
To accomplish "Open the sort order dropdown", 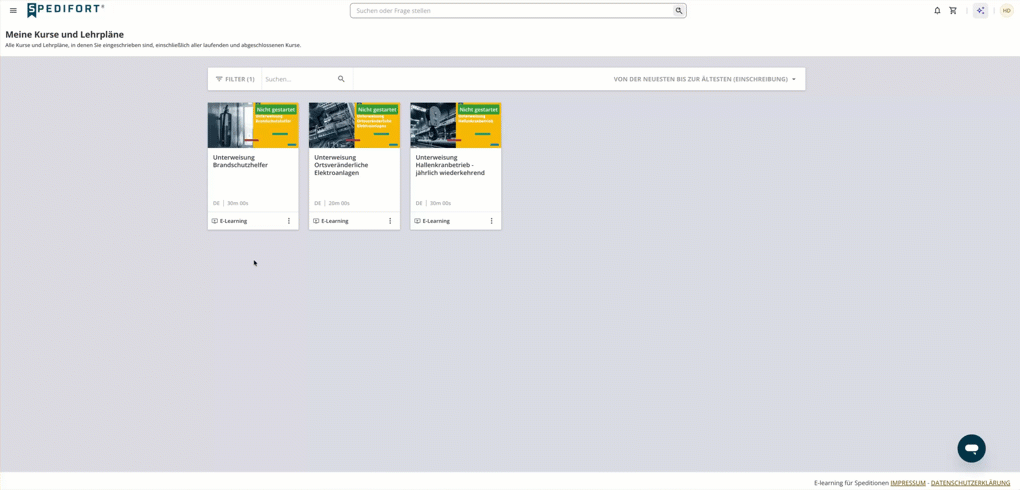I will click(x=705, y=79).
